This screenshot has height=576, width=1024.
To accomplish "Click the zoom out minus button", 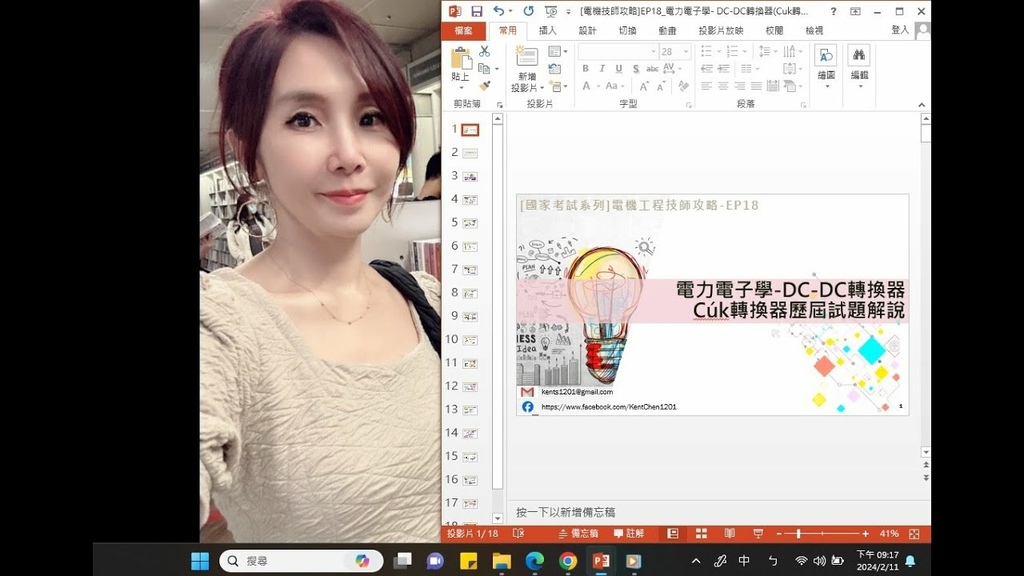I will pos(779,534).
